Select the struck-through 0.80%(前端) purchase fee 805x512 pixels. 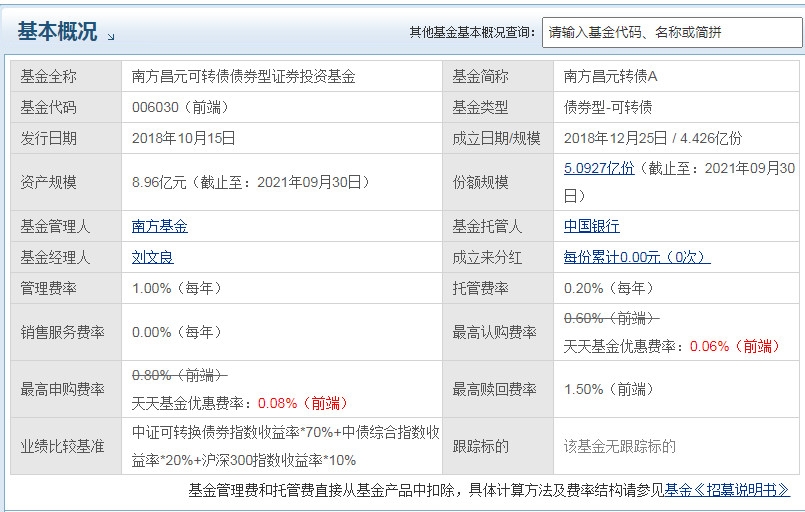pos(179,375)
